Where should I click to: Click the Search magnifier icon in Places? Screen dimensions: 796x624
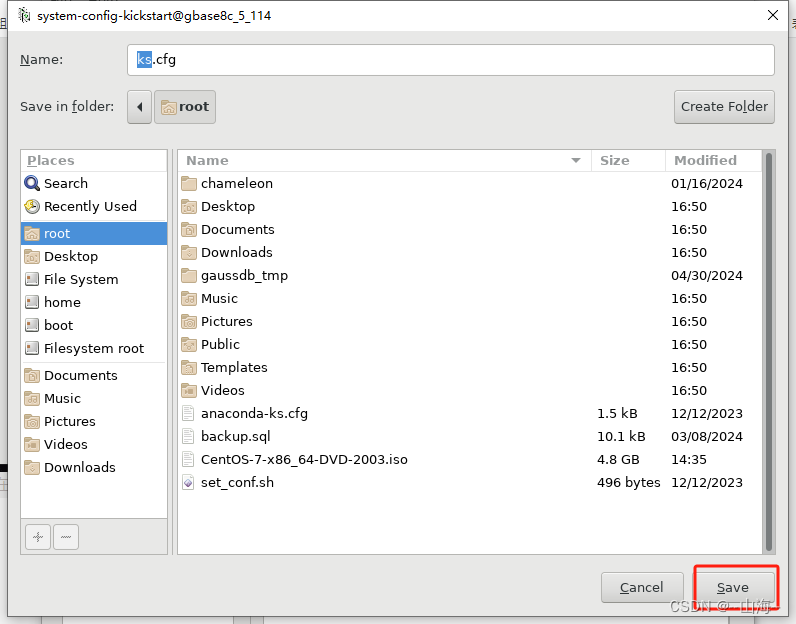pos(32,183)
